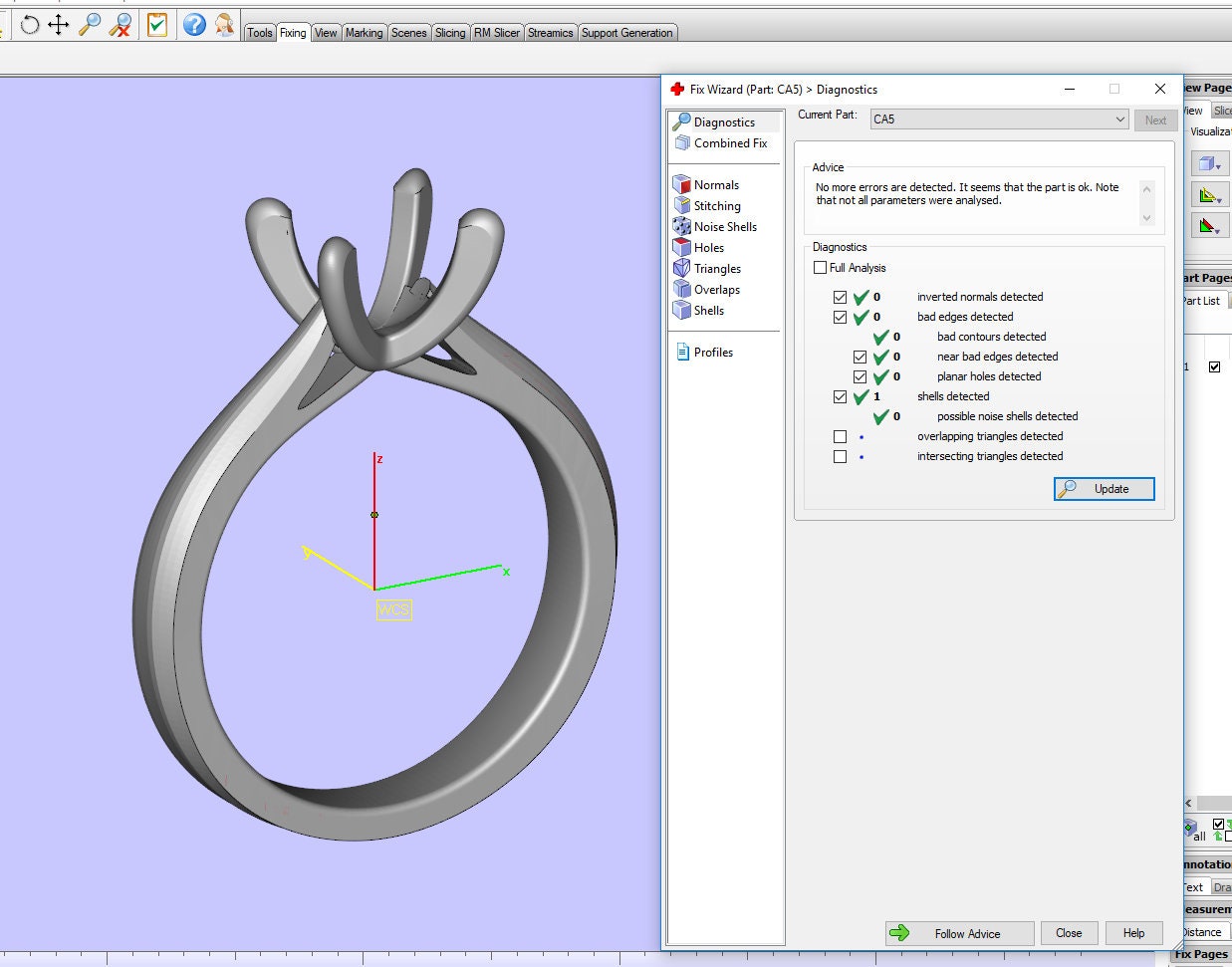Activate the Pan tool in toolbar
Image resolution: width=1232 pixels, height=967 pixels.
(60, 24)
